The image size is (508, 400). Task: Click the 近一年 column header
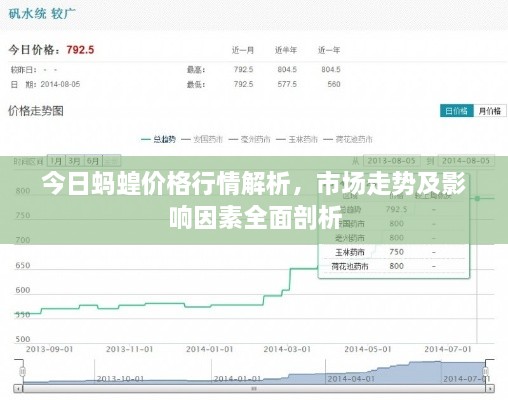[329, 50]
